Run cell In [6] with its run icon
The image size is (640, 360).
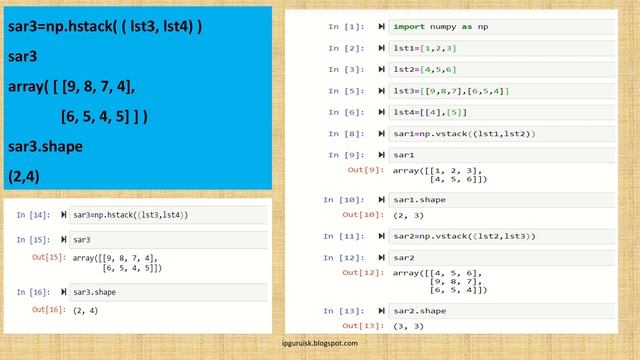[381, 112]
